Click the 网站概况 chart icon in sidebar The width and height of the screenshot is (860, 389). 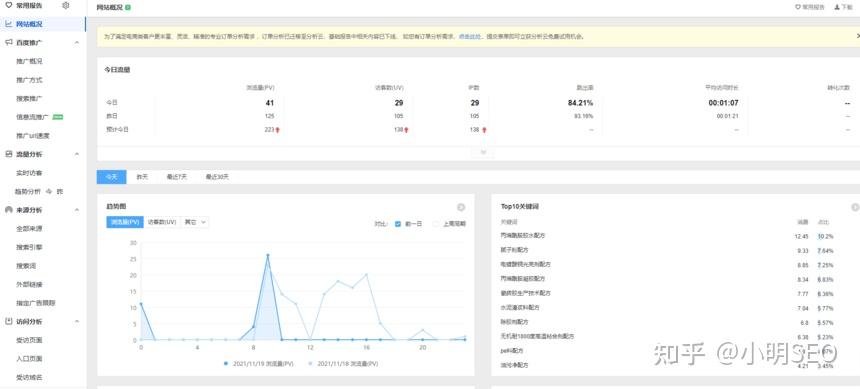tap(9, 24)
